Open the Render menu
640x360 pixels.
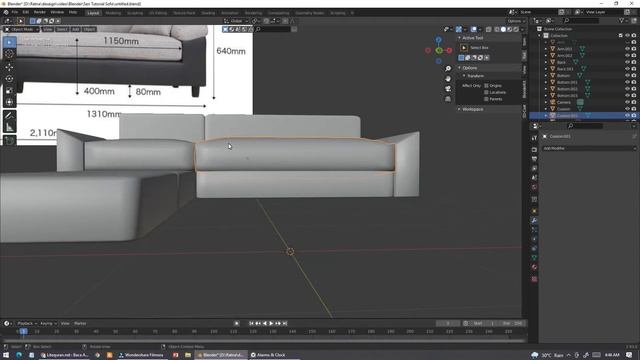[x=40, y=12]
